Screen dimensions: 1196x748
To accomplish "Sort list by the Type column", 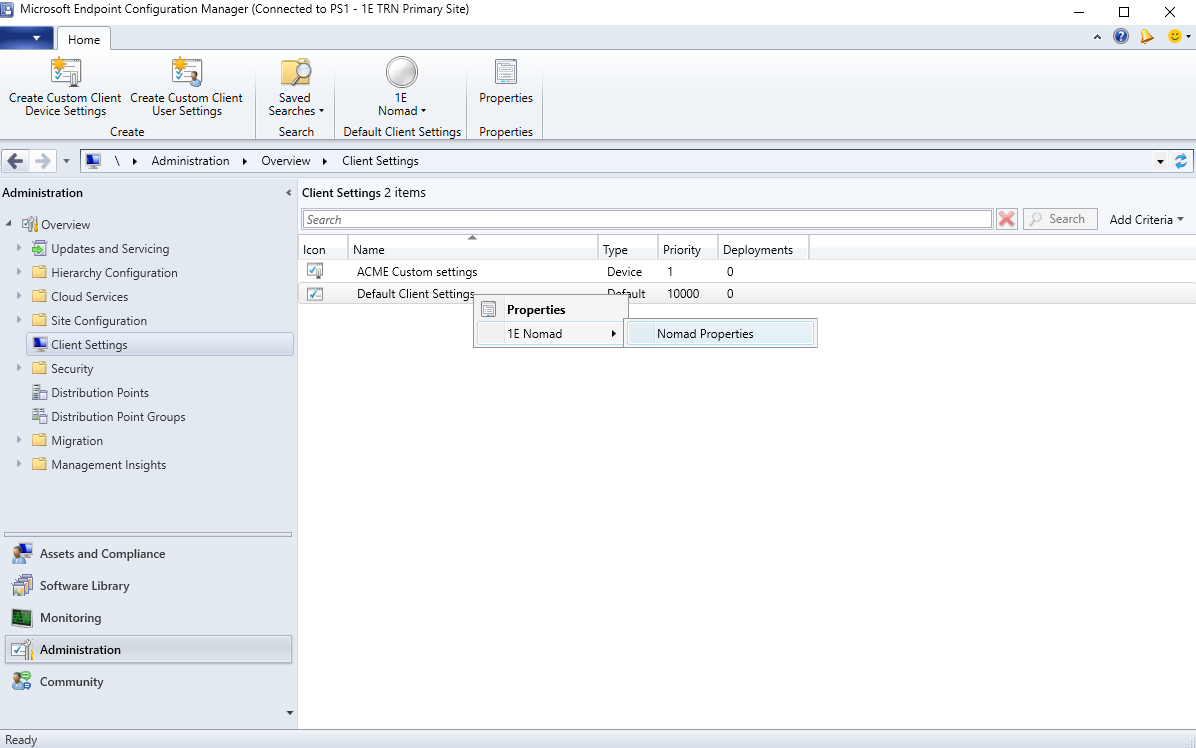I will click(x=628, y=249).
